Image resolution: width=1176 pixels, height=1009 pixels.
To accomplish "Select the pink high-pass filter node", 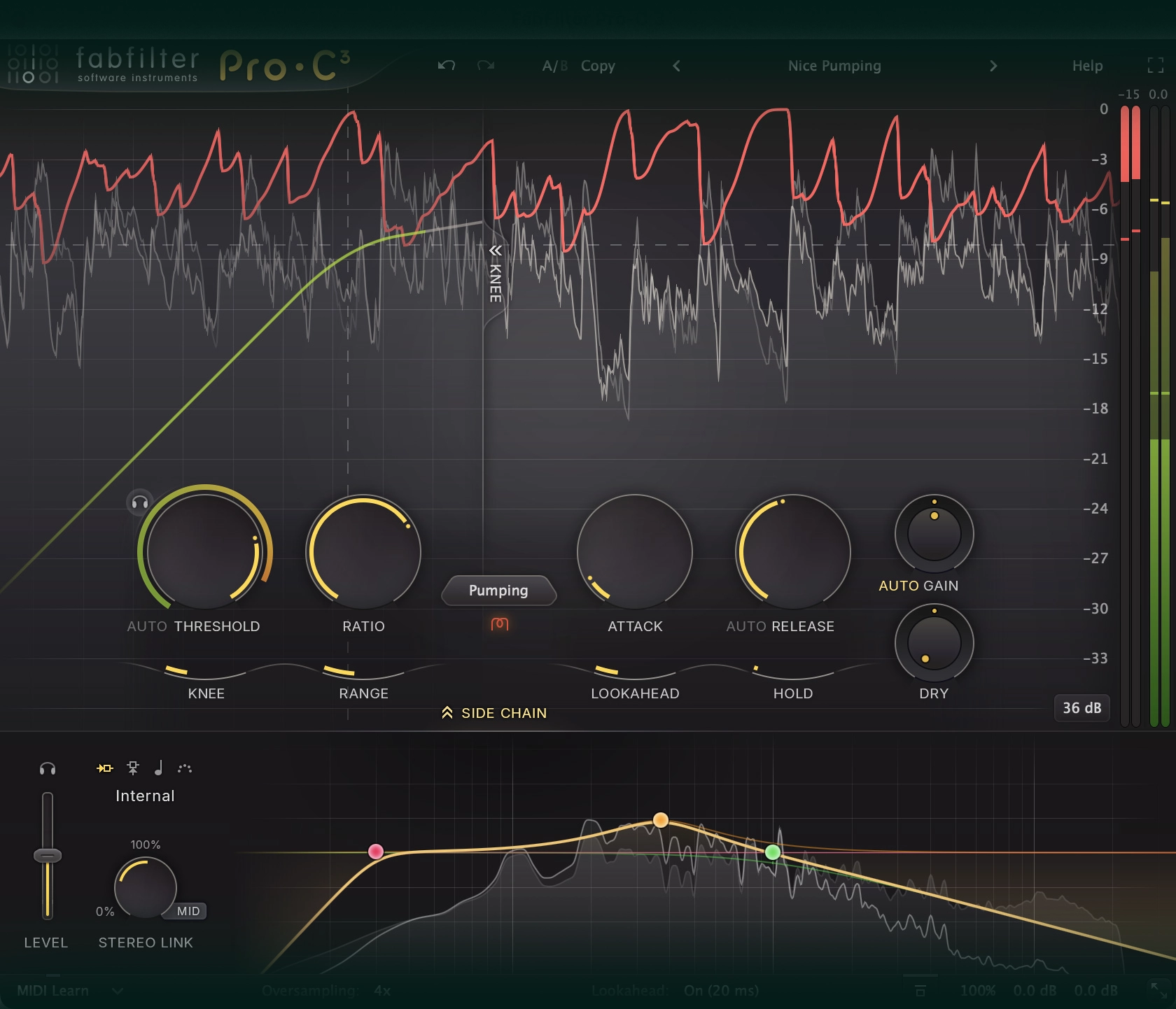I will tap(376, 851).
